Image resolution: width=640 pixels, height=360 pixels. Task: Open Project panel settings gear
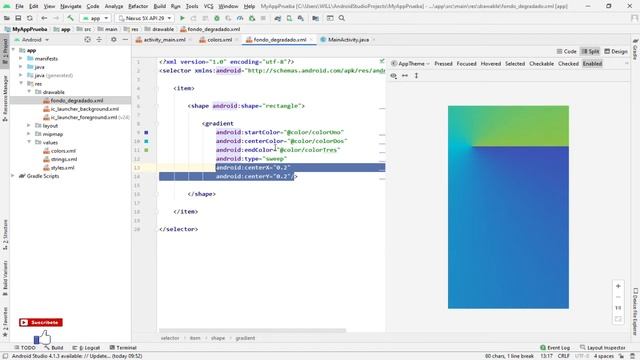coord(113,40)
